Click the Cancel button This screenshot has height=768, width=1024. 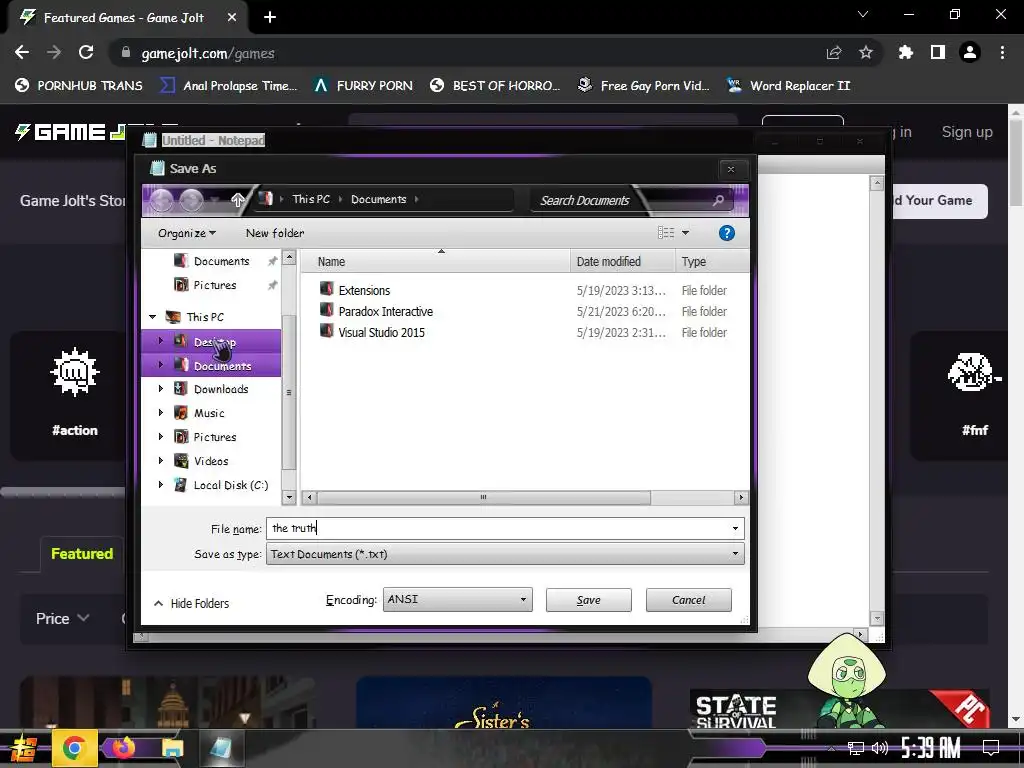[688, 600]
